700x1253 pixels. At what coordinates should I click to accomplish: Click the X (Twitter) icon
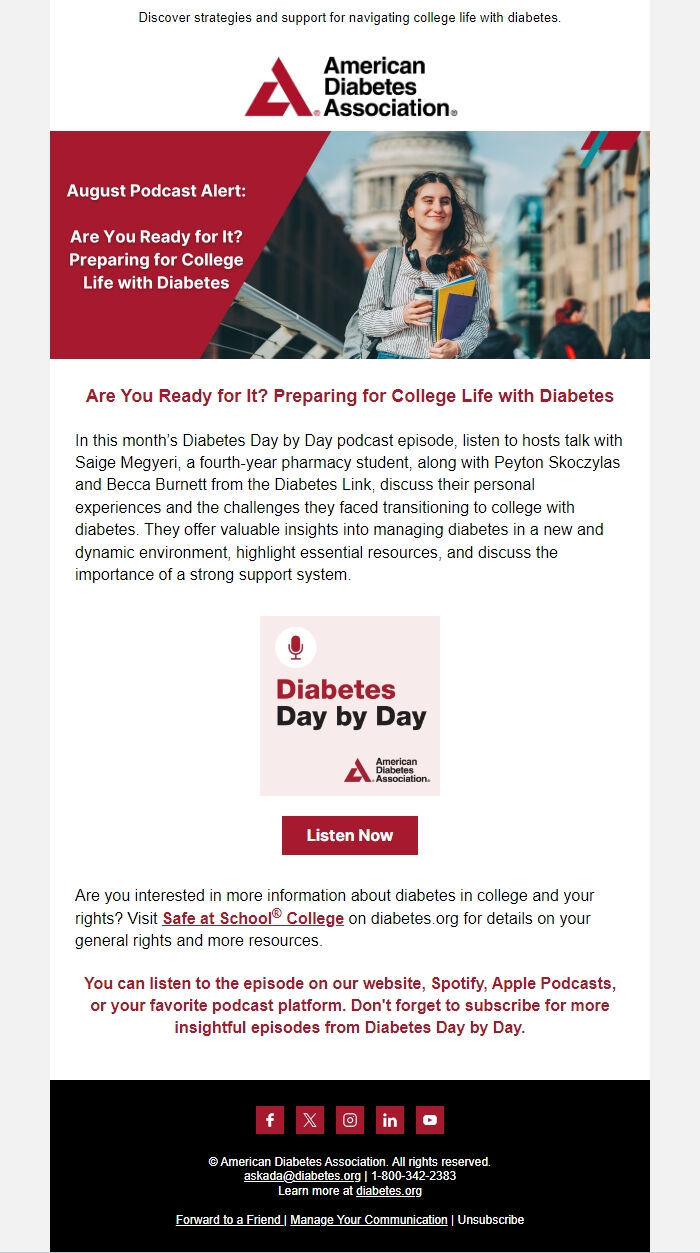pyautogui.click(x=310, y=1120)
